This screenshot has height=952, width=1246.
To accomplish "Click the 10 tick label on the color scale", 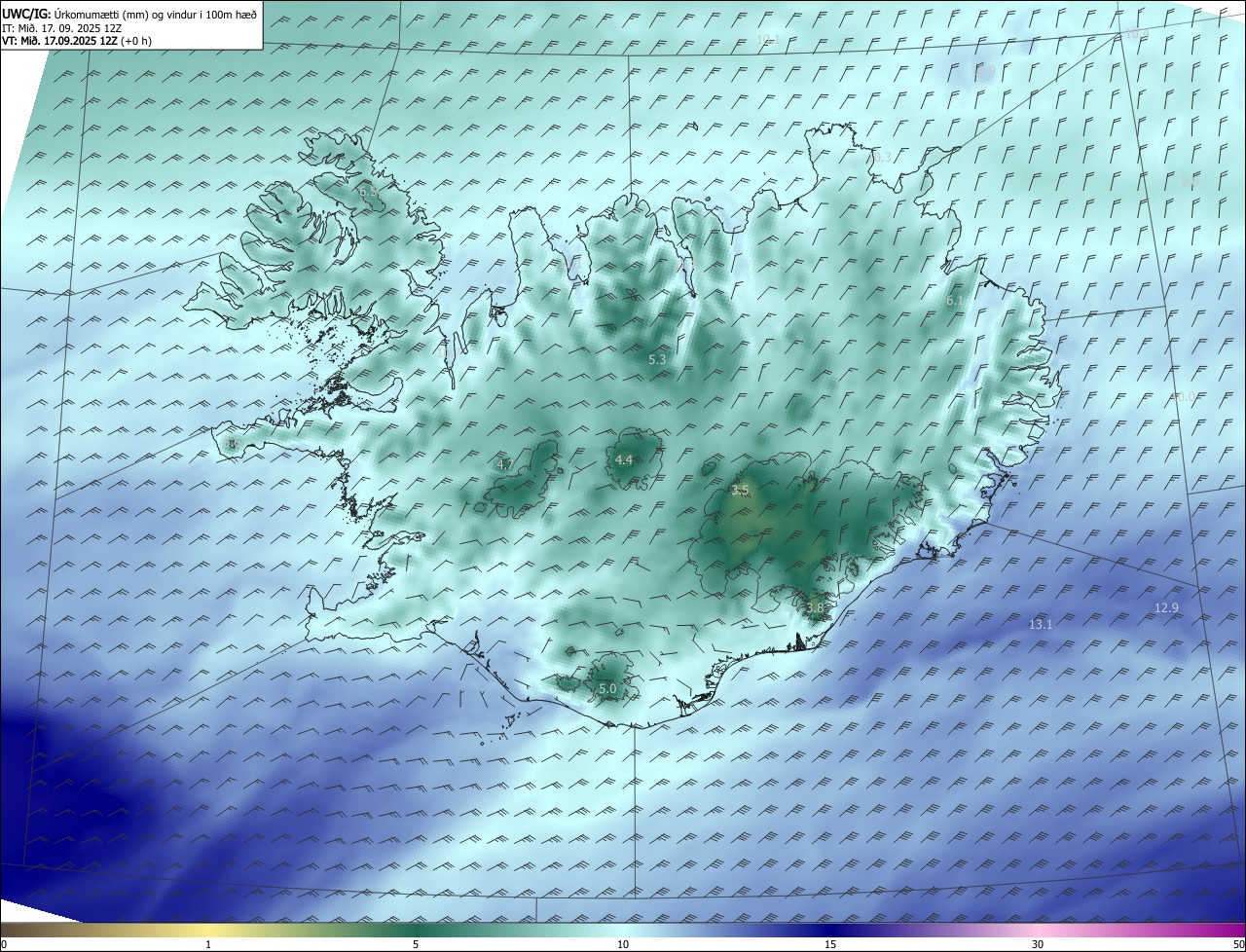I will pyautogui.click(x=623, y=944).
